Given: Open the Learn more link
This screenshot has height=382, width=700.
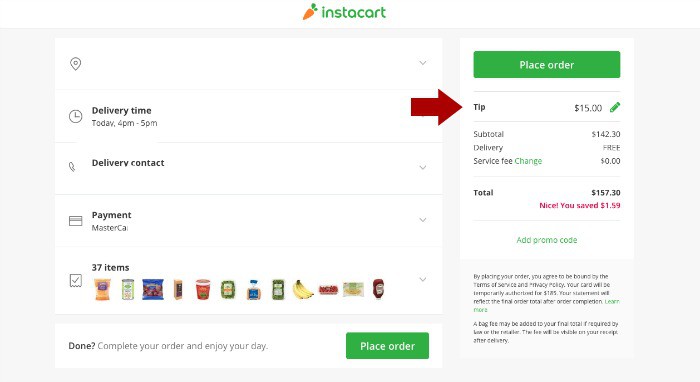Looking at the screenshot, I should 611,302.
